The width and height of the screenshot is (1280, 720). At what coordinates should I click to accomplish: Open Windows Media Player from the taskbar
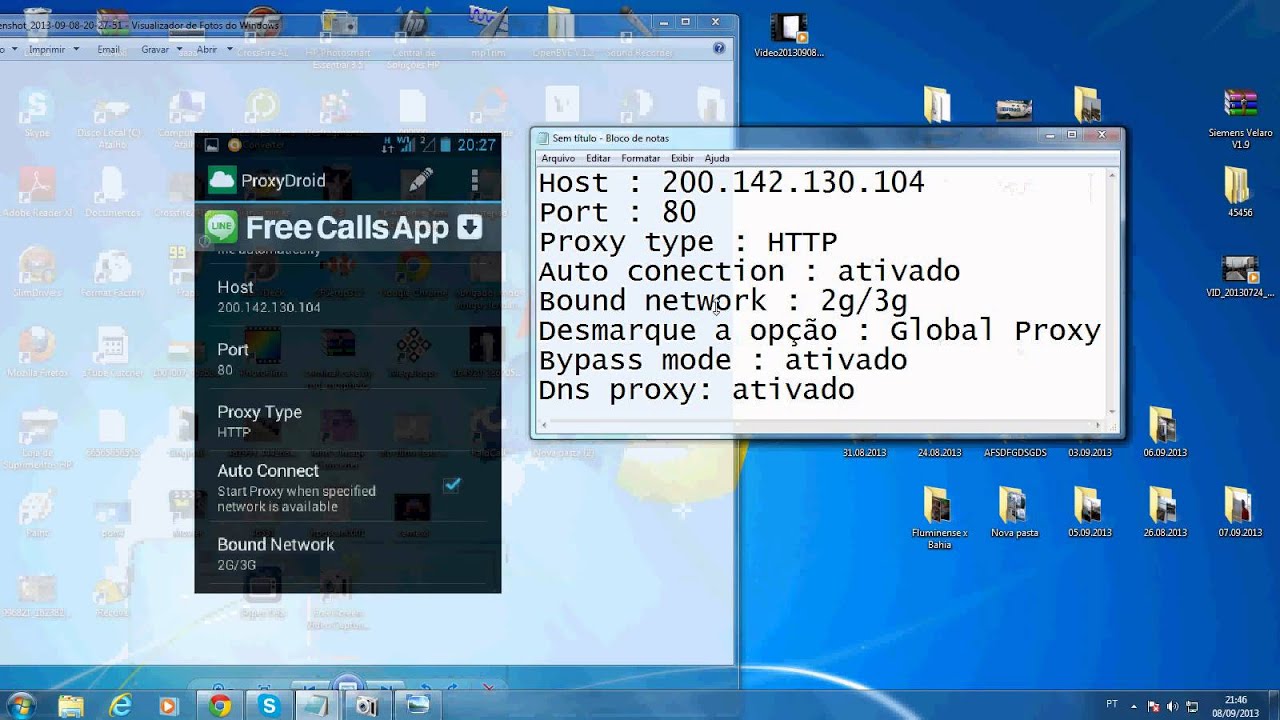171,705
